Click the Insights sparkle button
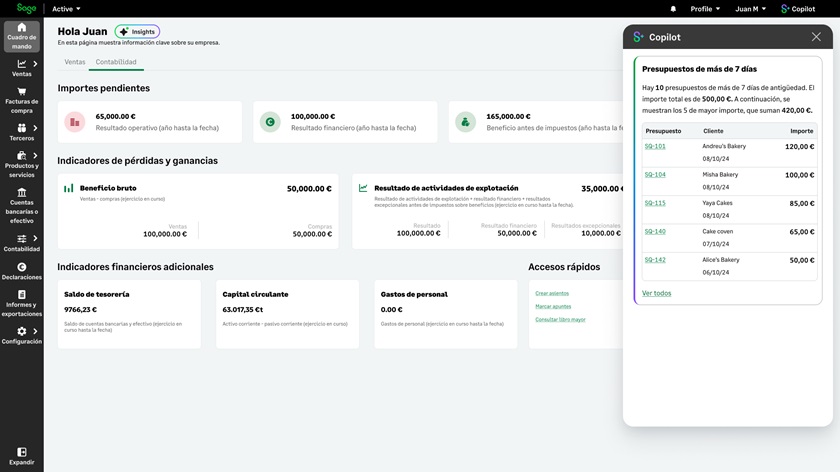This screenshot has width=840, height=472. point(137,32)
